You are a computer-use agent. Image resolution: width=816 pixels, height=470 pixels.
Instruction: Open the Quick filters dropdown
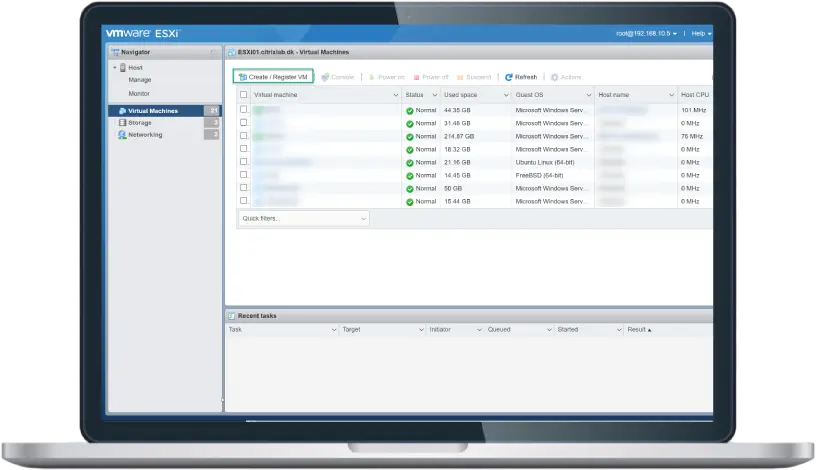click(304, 219)
